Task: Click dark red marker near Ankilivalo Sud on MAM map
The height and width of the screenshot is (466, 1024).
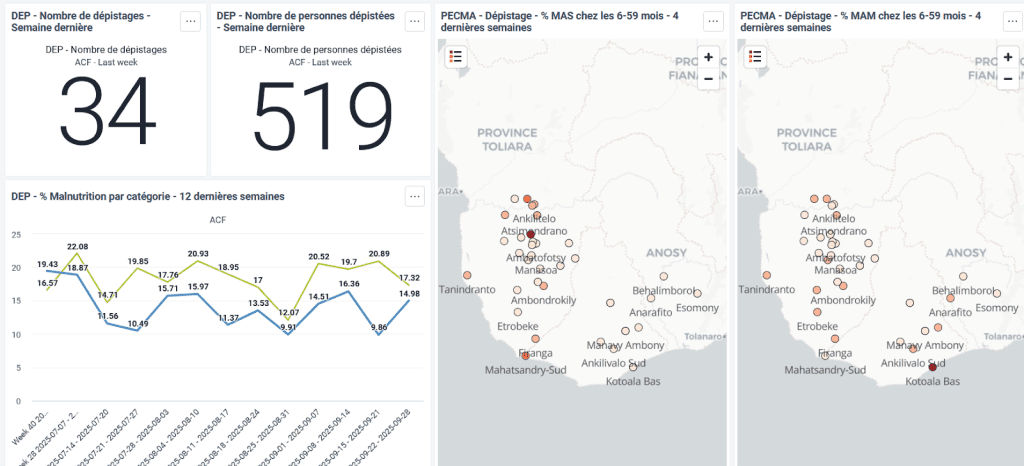Action: tap(932, 367)
